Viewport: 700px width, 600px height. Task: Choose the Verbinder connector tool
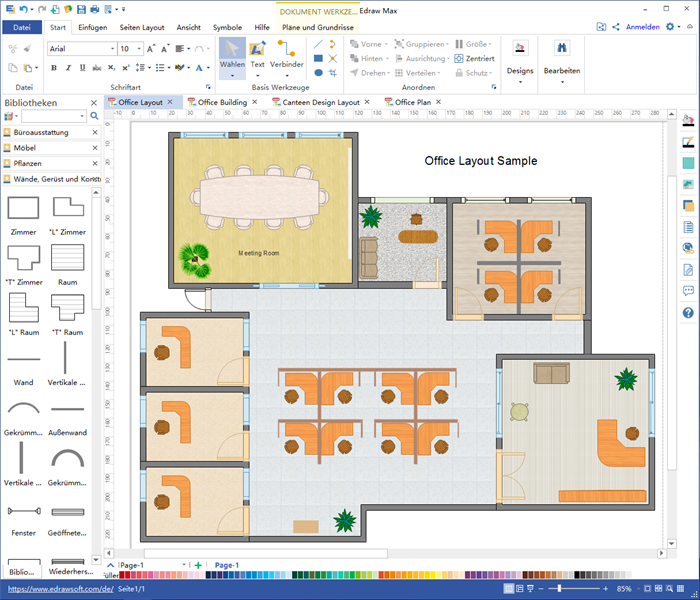(287, 56)
